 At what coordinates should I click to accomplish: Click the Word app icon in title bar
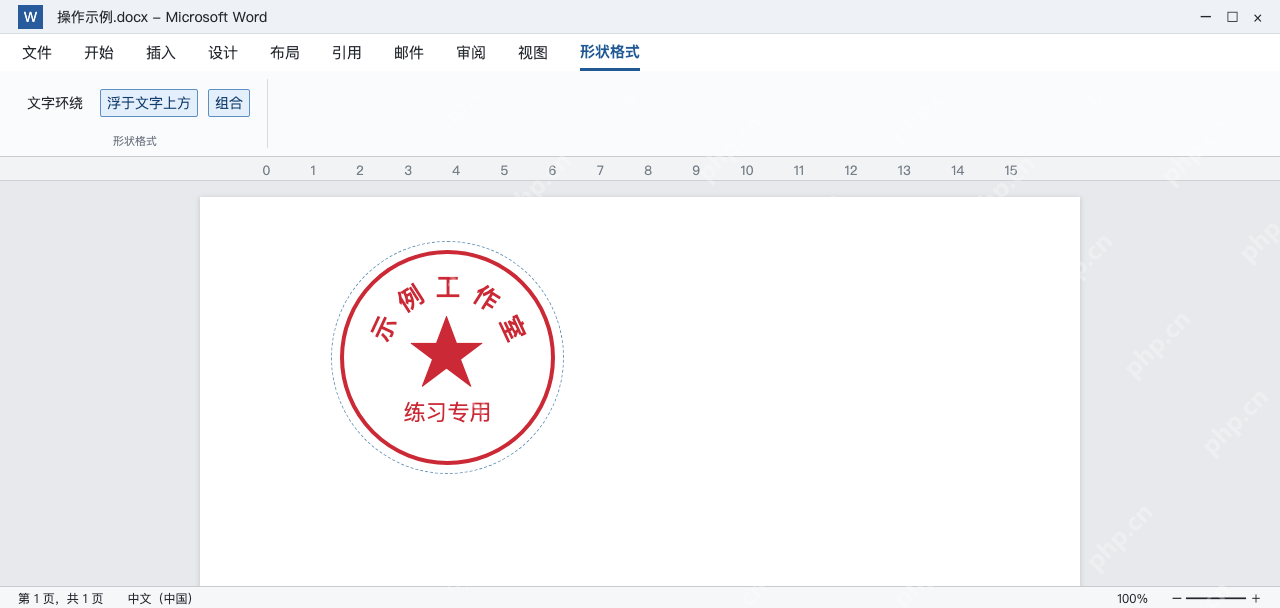(30, 17)
